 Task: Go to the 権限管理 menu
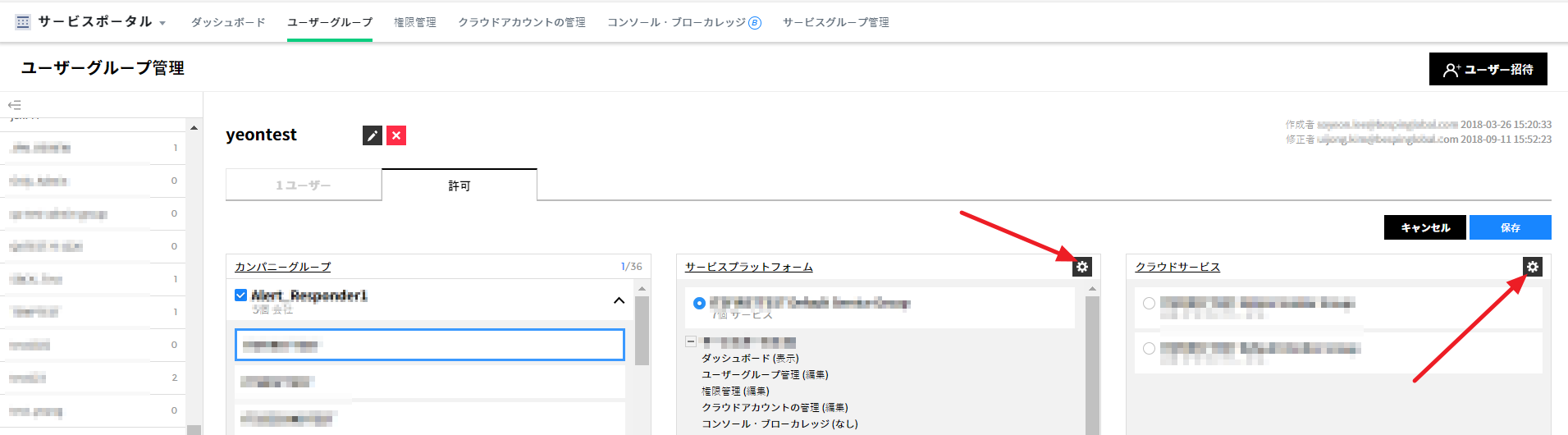coord(415,22)
